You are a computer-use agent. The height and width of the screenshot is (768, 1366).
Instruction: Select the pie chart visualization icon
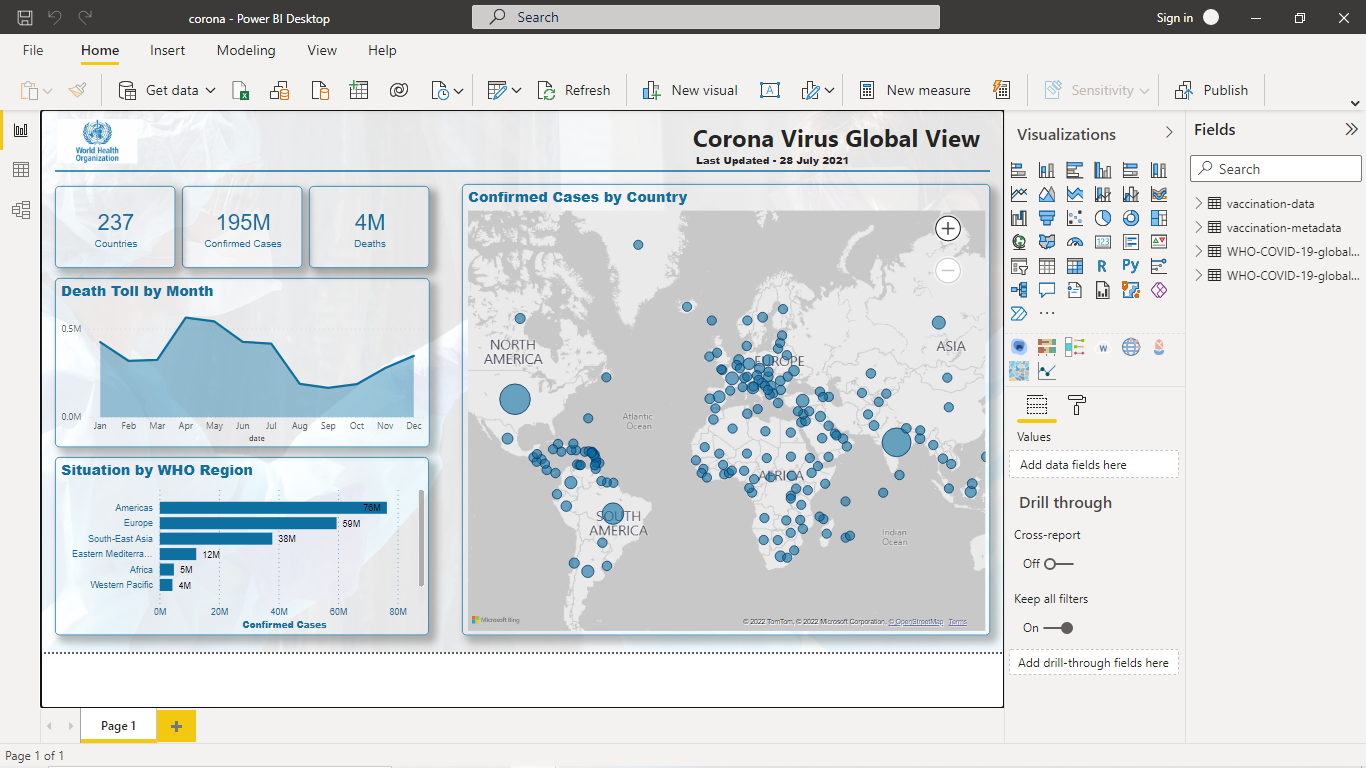point(1103,218)
